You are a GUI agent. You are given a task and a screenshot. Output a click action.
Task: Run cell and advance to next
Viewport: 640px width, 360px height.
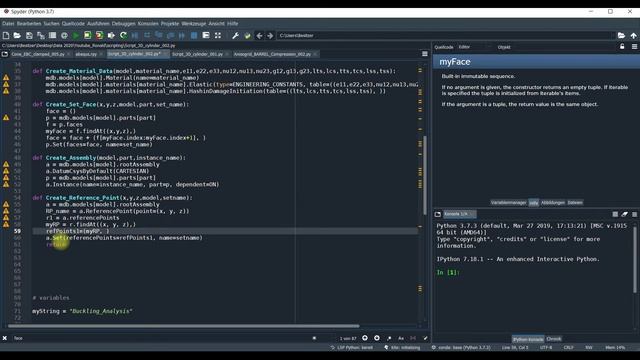(x=99, y=36)
